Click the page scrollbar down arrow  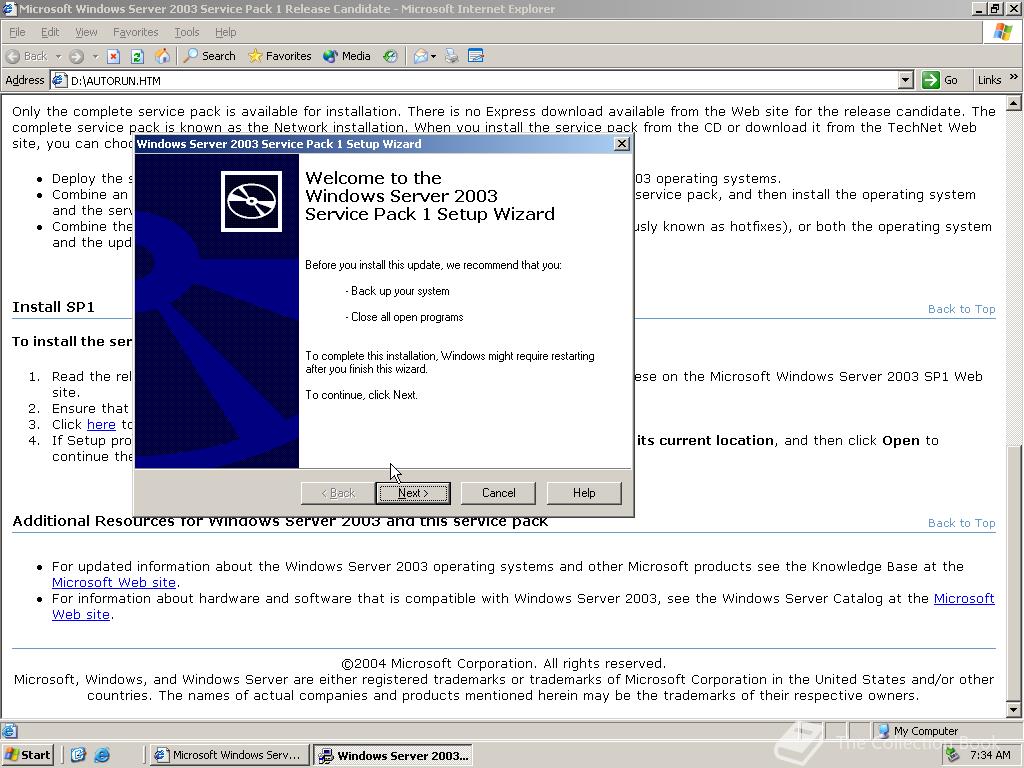click(x=1014, y=710)
